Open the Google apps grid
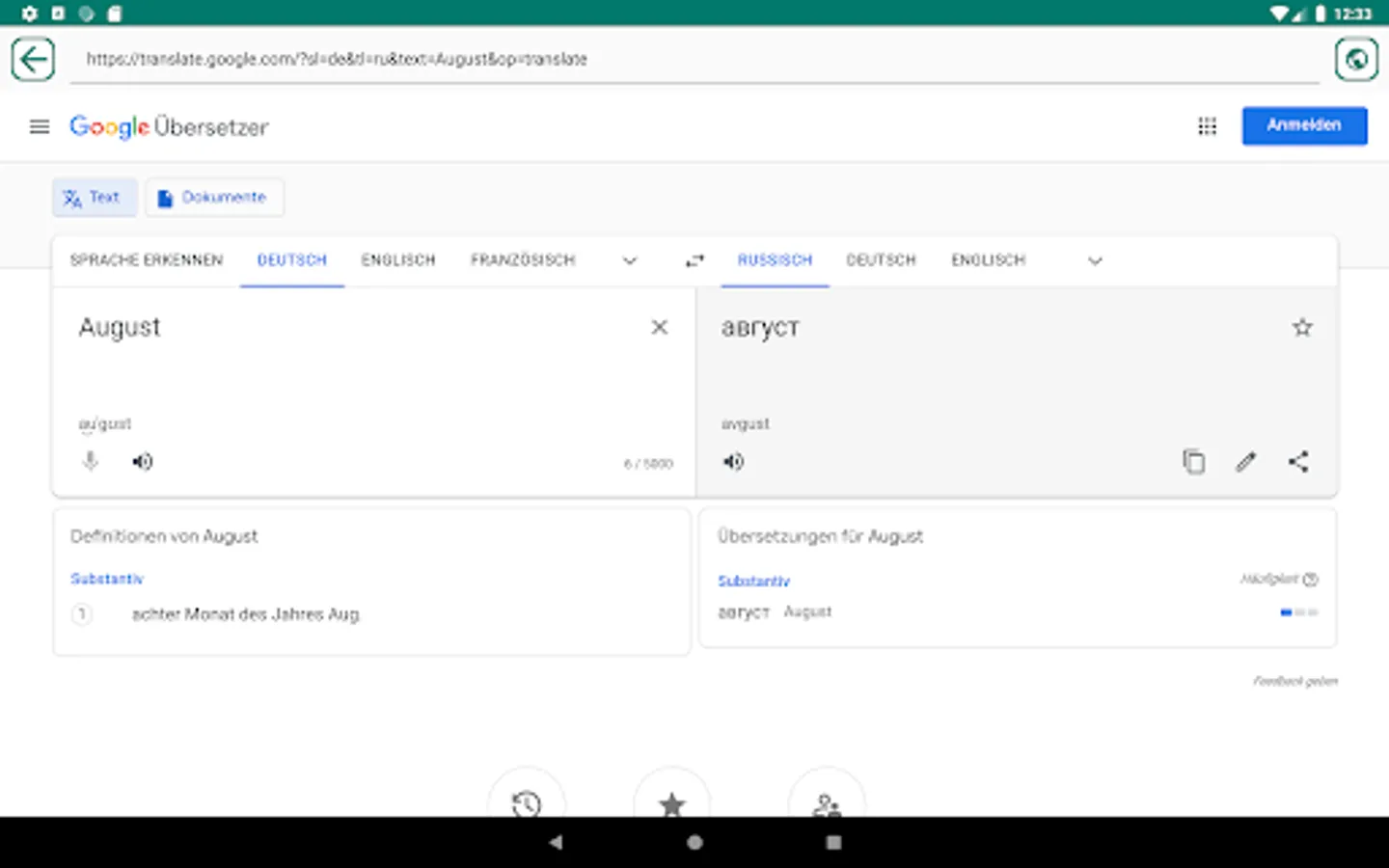The height and width of the screenshot is (868, 1389). (x=1207, y=126)
